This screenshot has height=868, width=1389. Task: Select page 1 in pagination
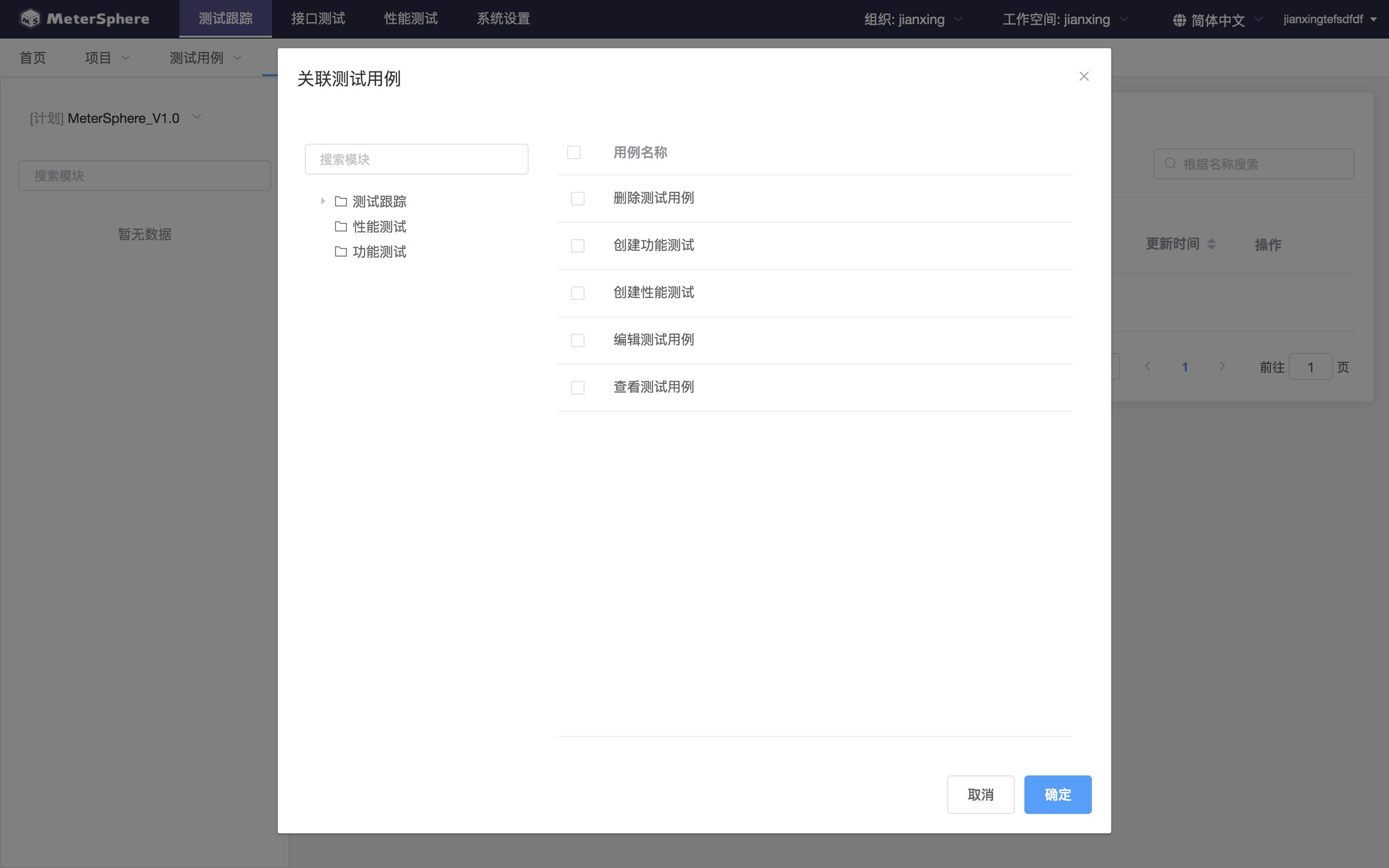point(1185,366)
